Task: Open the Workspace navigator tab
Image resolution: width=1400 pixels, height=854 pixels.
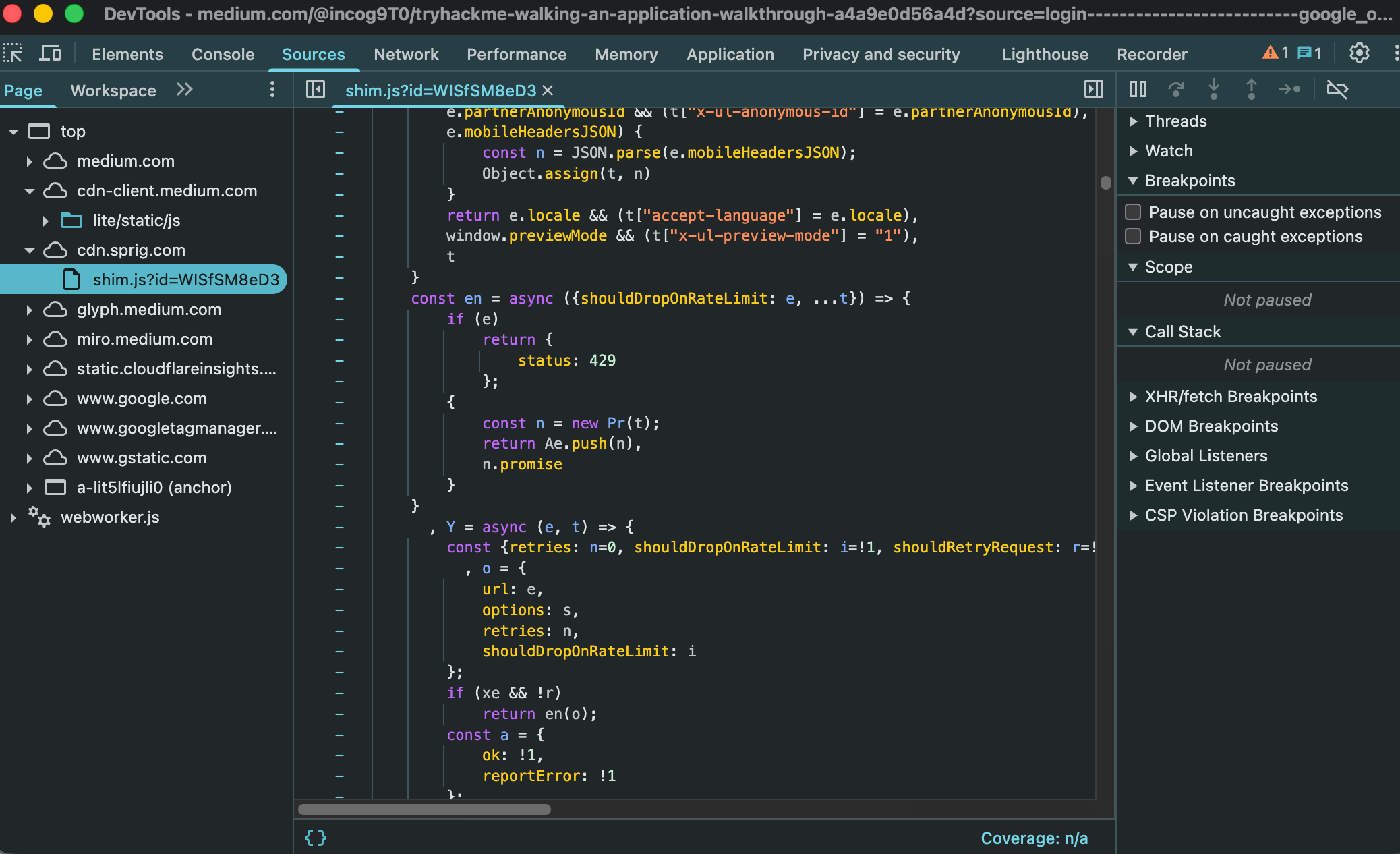Action: point(113,90)
